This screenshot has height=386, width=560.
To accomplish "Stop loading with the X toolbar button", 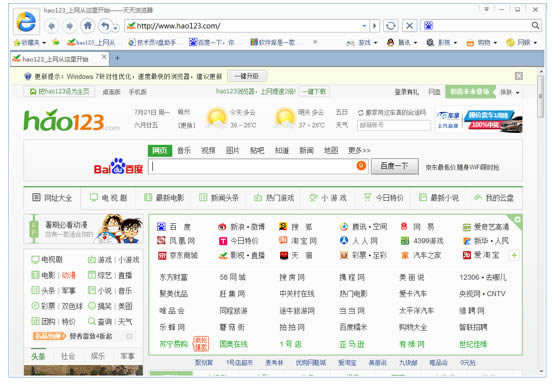I will point(410,26).
